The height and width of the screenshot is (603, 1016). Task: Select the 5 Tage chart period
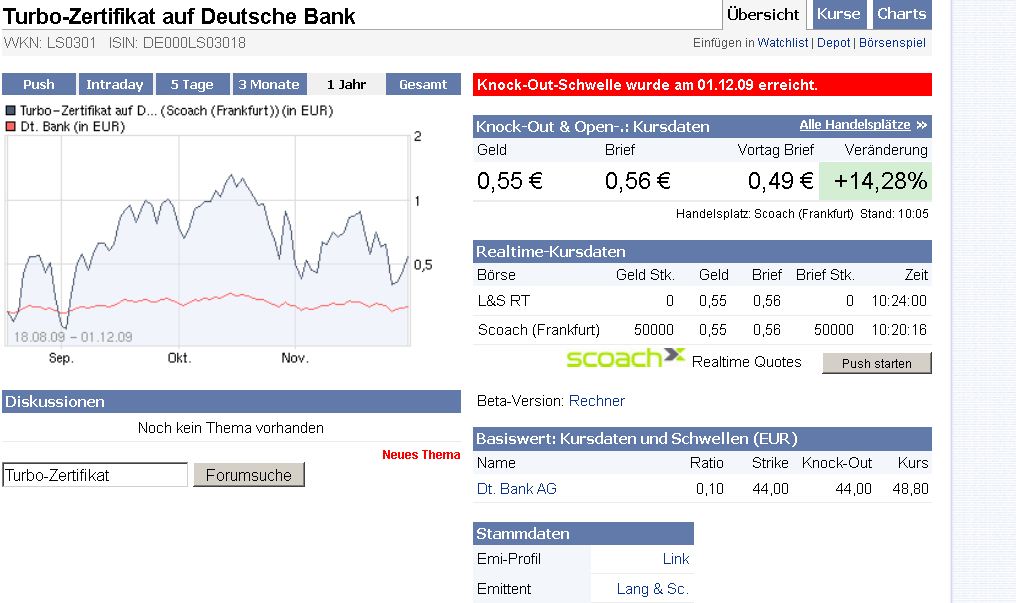click(192, 84)
